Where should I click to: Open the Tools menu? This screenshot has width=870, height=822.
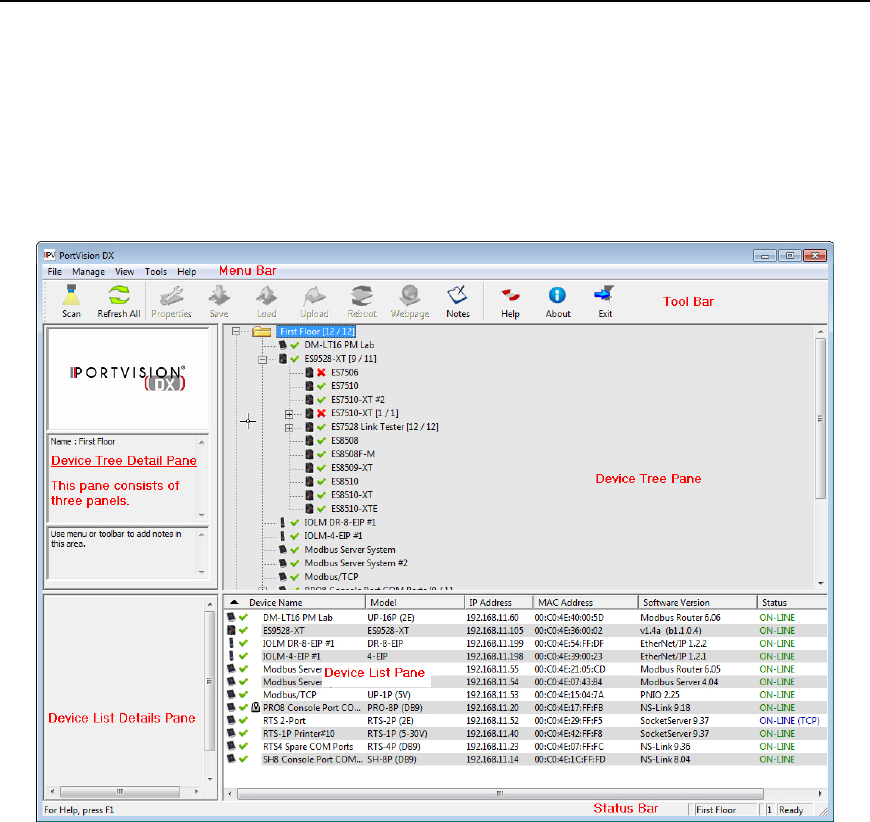(156, 272)
